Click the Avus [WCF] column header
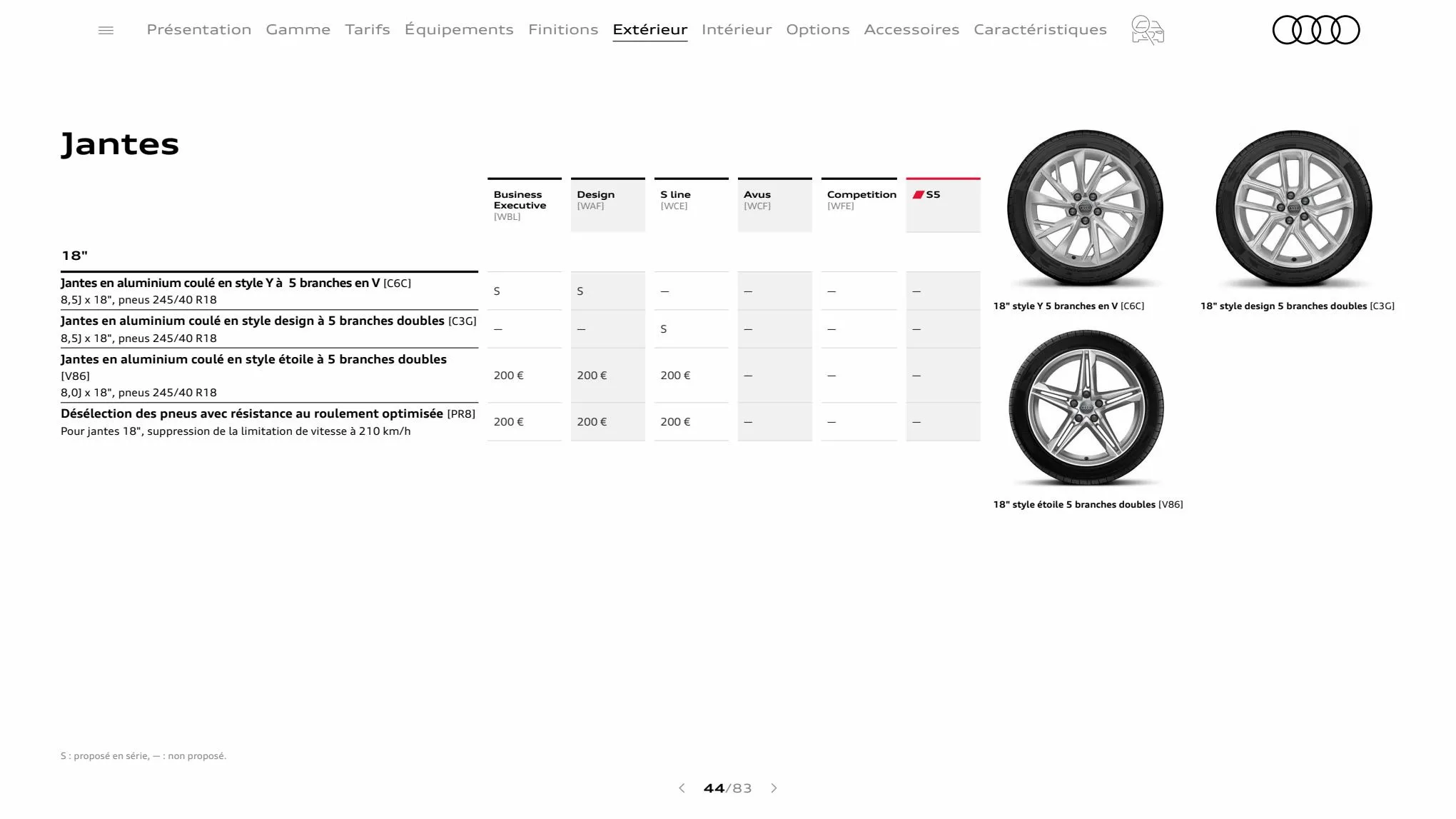This screenshot has width=1456, height=819. [x=775, y=205]
